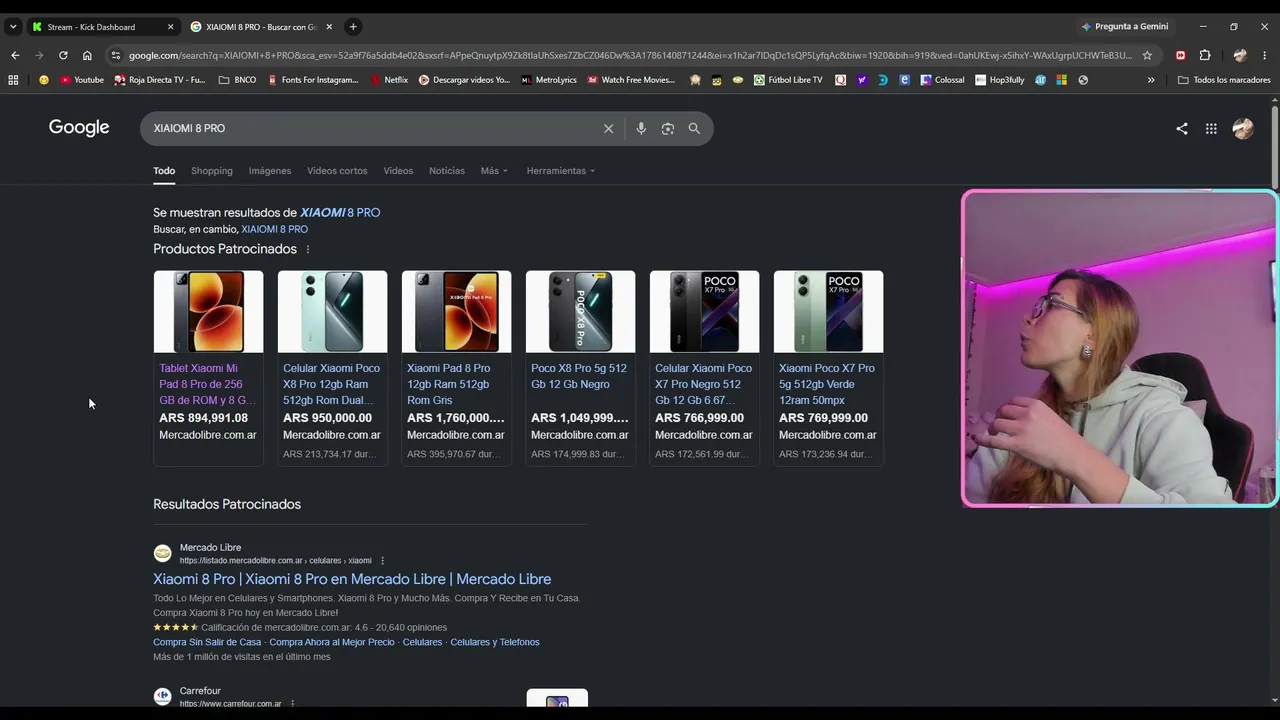Viewport: 1280px width, 720px height.
Task: Expand the hidden bookmarks chevron
Action: 1151,80
